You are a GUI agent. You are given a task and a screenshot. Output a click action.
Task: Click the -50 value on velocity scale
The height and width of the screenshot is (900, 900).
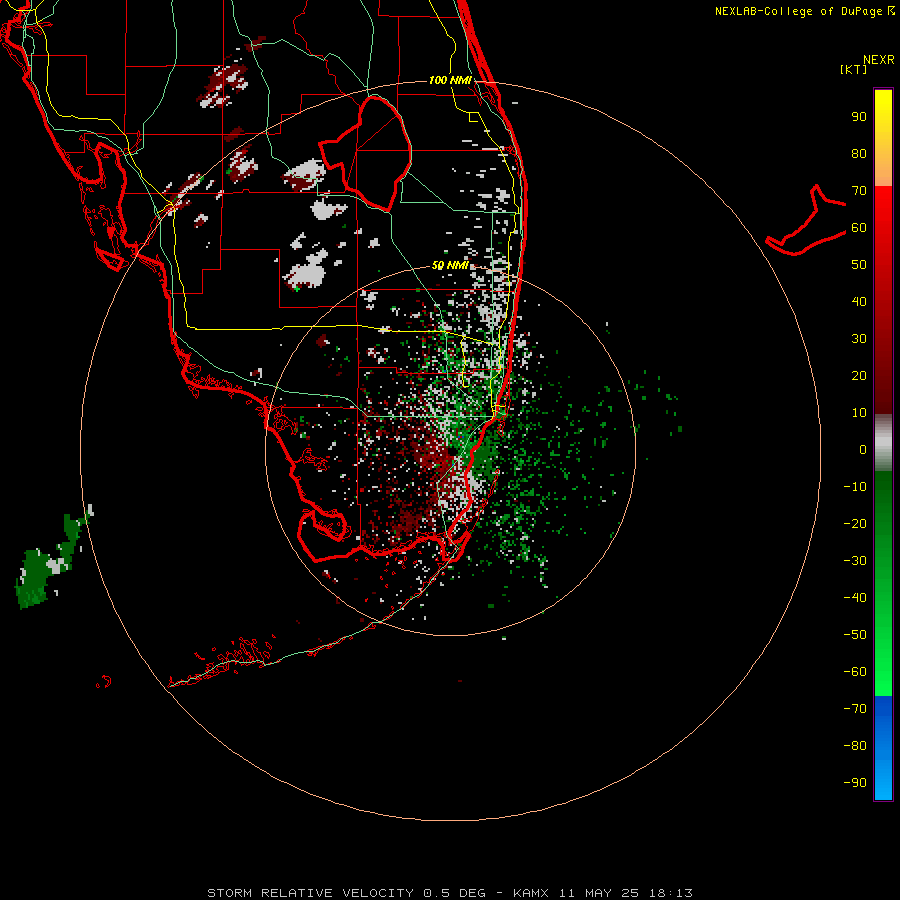pyautogui.click(x=855, y=635)
